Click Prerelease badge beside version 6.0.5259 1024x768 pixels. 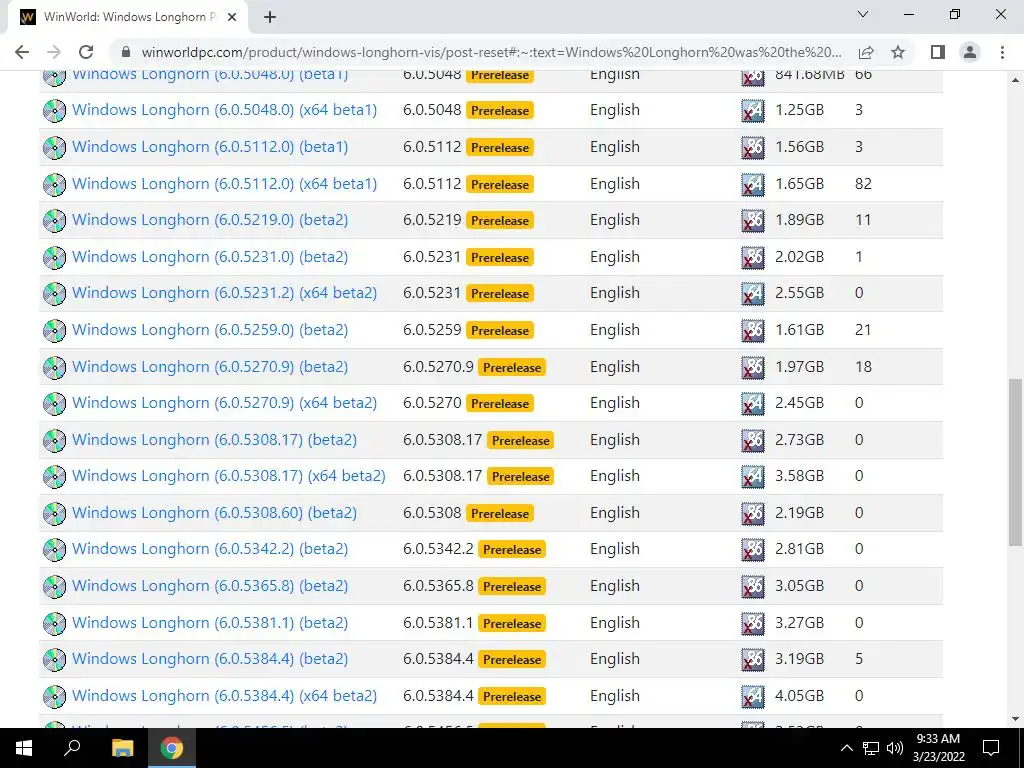tap(500, 330)
